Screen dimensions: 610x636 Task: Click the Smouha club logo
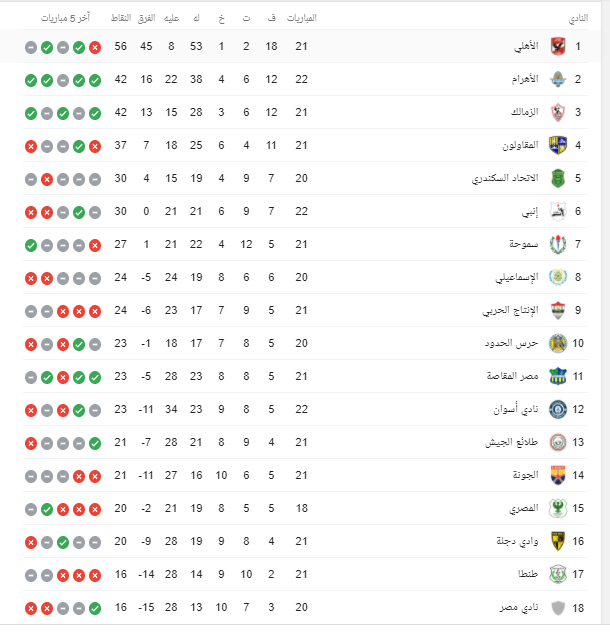point(558,245)
